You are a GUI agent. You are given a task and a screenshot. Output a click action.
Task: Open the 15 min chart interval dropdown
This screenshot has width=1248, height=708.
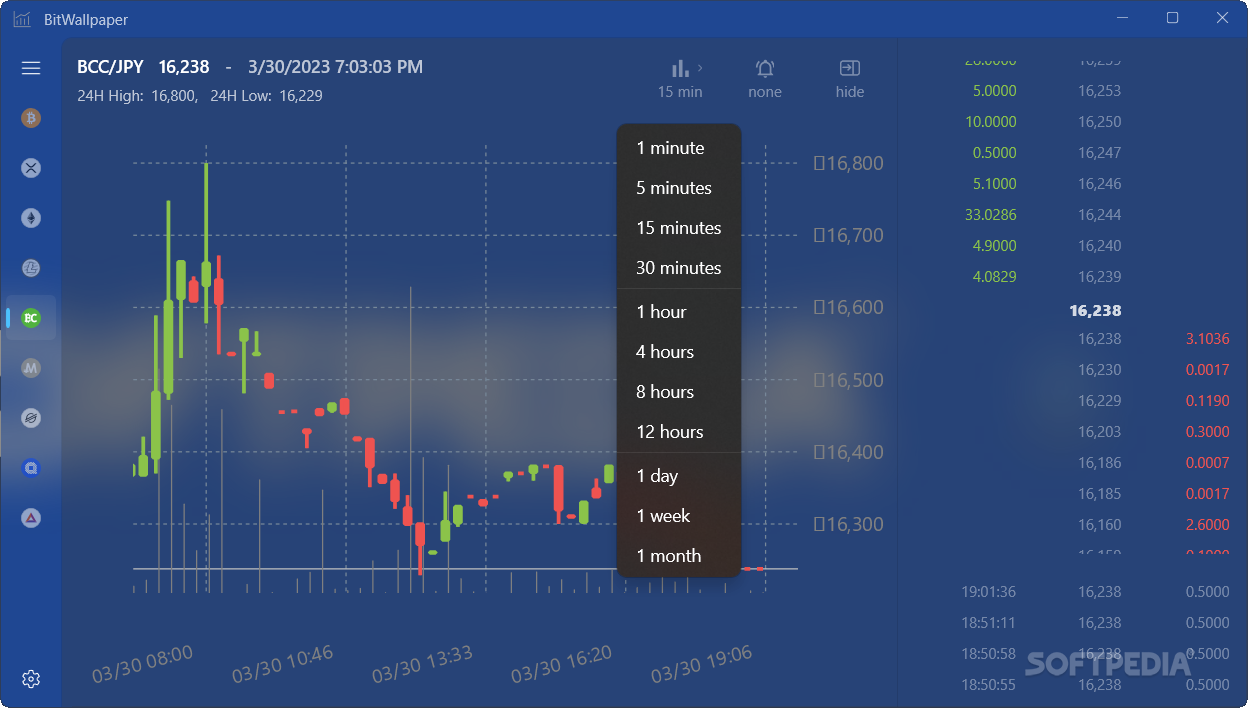(680, 79)
